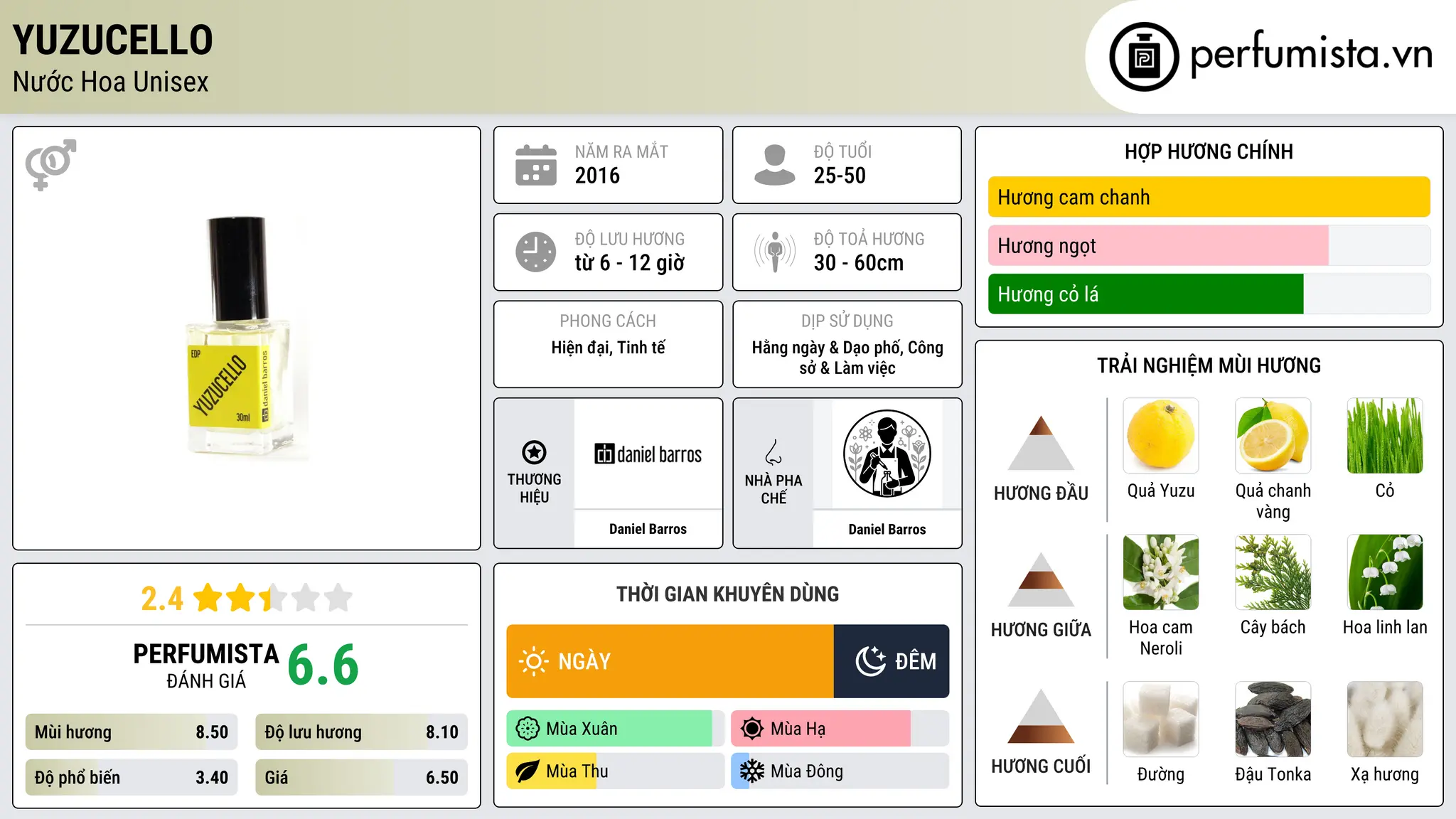Screen dimensions: 1456x819
Task: Click the Trải nghiệm mùi hương heading
Action: [x=1209, y=366]
